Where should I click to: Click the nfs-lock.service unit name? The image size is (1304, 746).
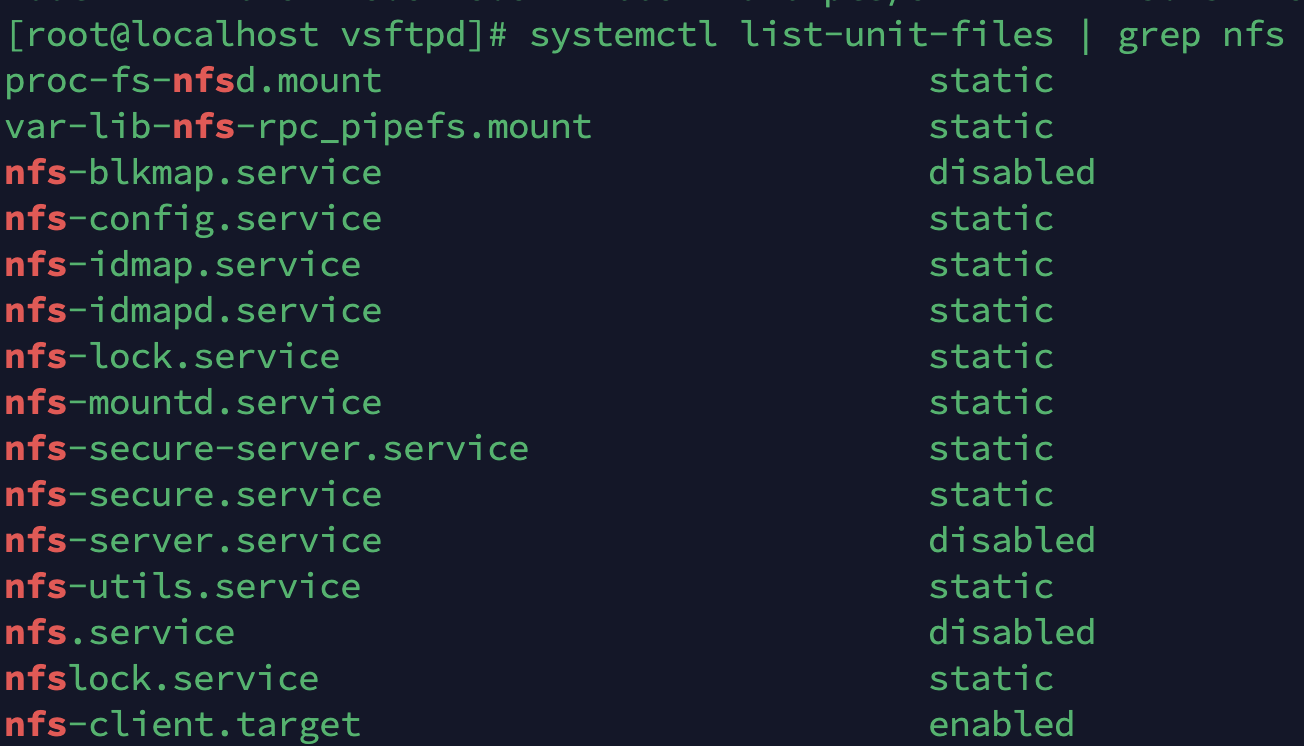point(172,357)
